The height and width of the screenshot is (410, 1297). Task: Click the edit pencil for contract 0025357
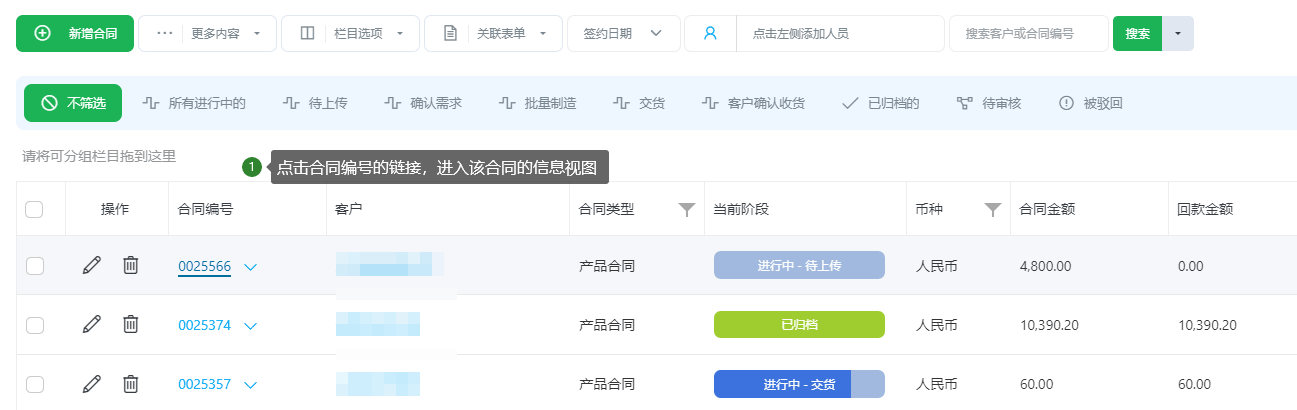(x=92, y=384)
